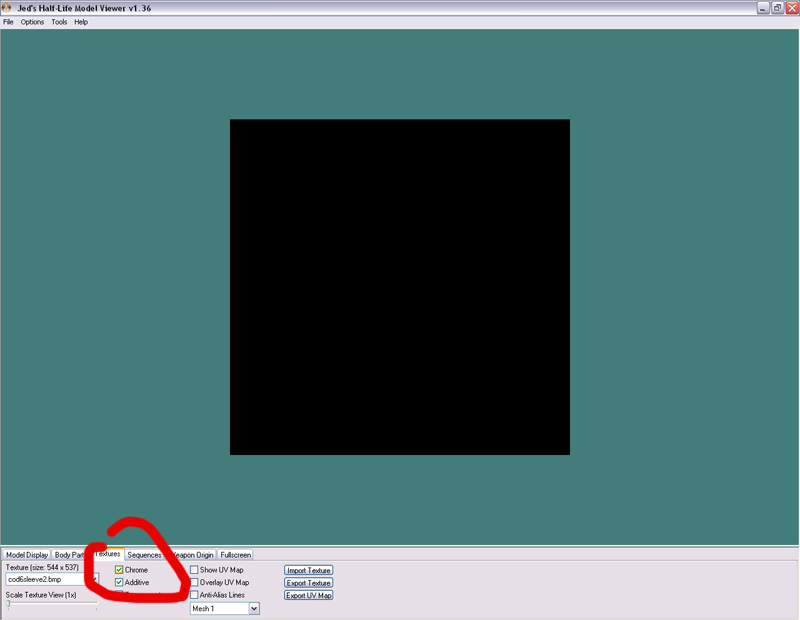Open the Help menu
The image size is (800, 620).
coord(81,22)
